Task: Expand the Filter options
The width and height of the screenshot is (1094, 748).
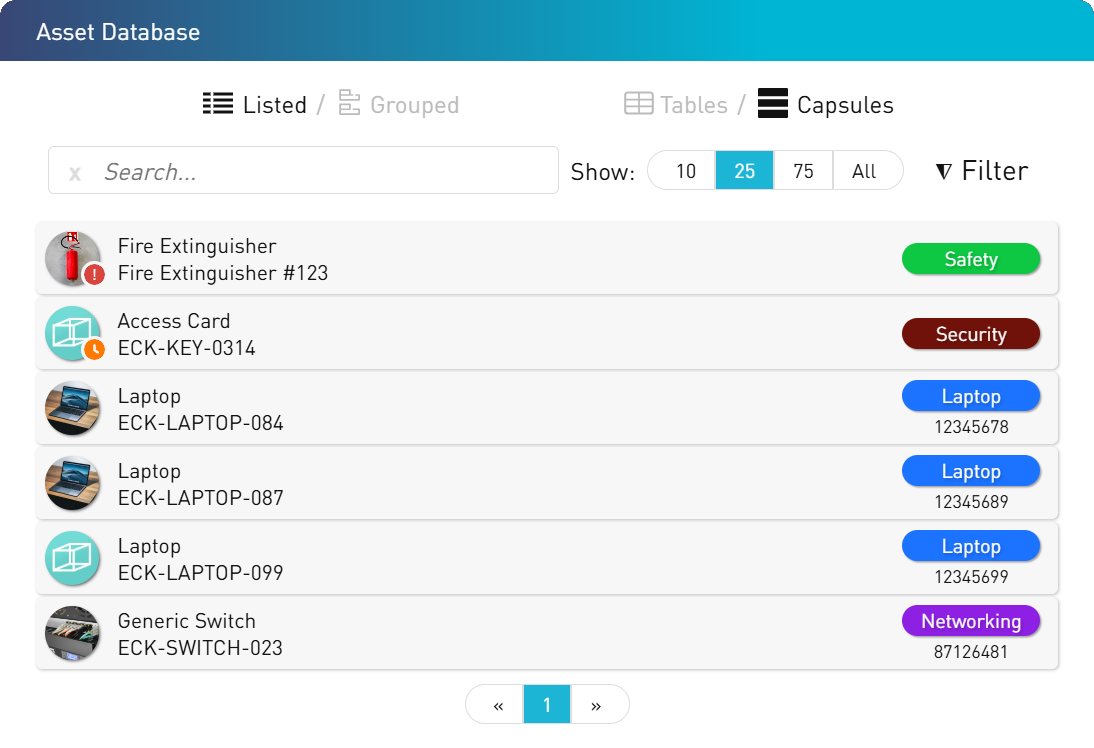Action: (x=981, y=171)
